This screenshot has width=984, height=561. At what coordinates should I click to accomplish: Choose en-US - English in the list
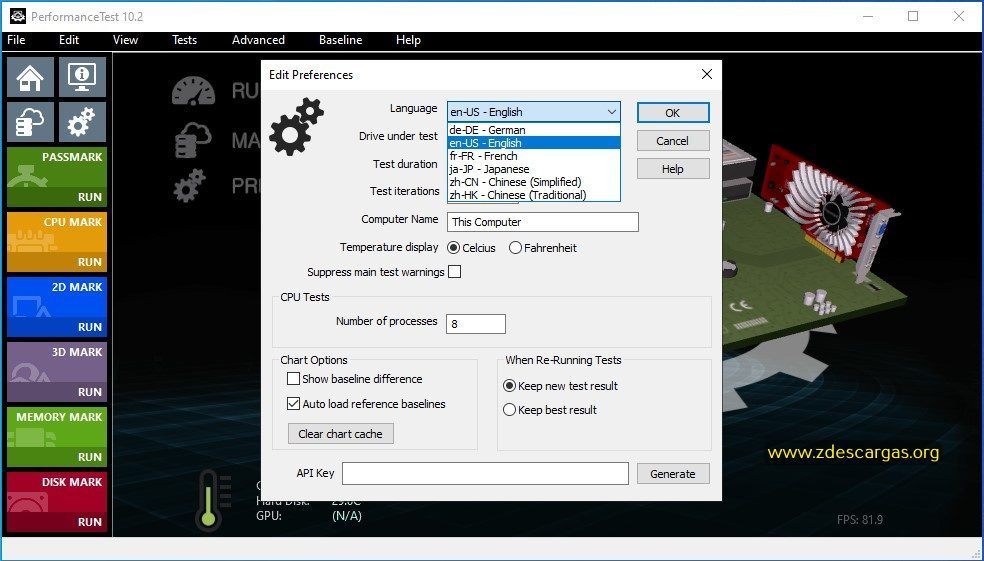pyautogui.click(x=534, y=143)
